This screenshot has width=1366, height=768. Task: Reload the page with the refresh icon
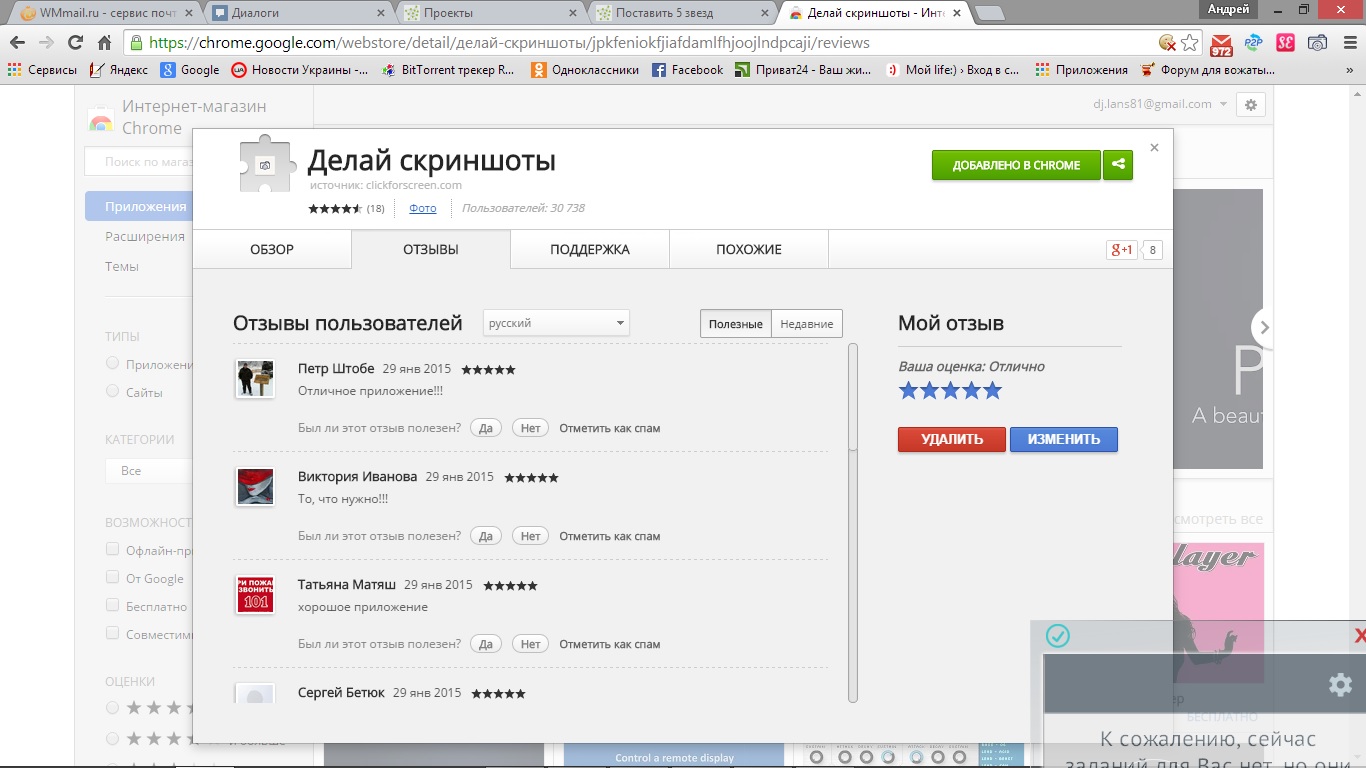tap(75, 43)
